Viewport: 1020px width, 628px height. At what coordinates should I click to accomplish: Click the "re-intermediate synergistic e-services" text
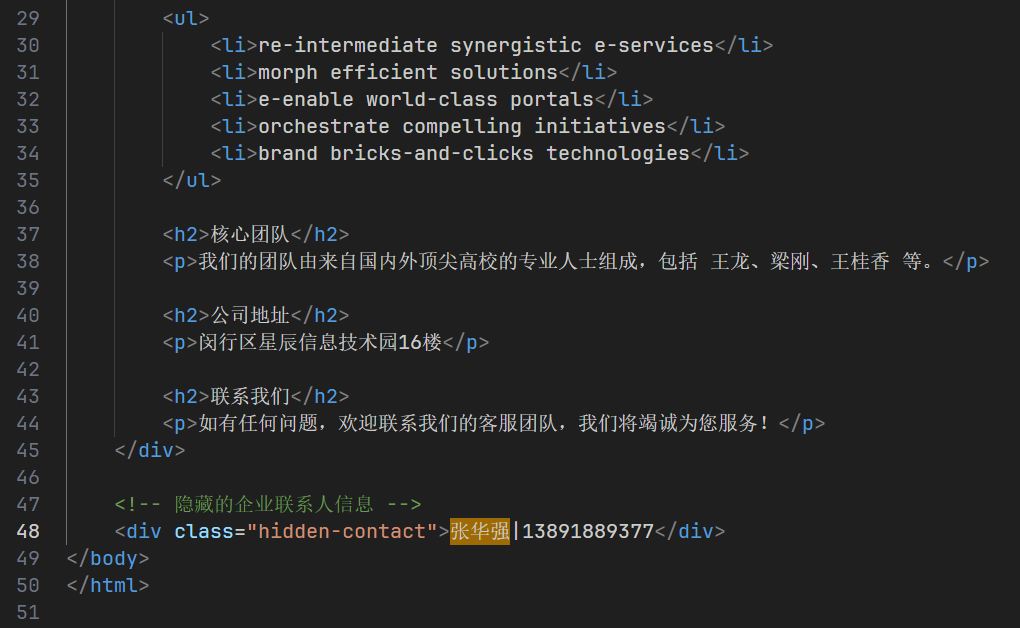[x=486, y=45]
